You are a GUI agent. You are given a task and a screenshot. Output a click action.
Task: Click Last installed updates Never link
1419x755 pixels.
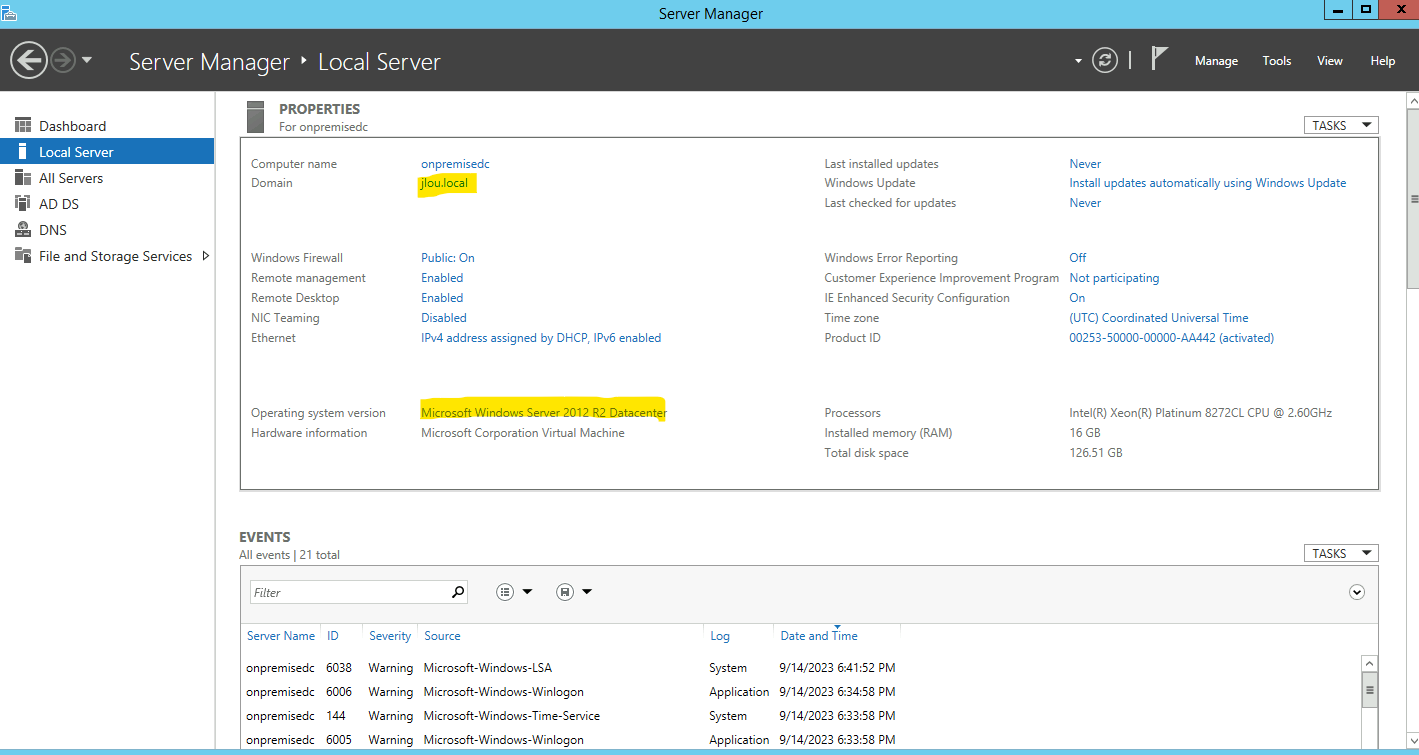point(1085,164)
